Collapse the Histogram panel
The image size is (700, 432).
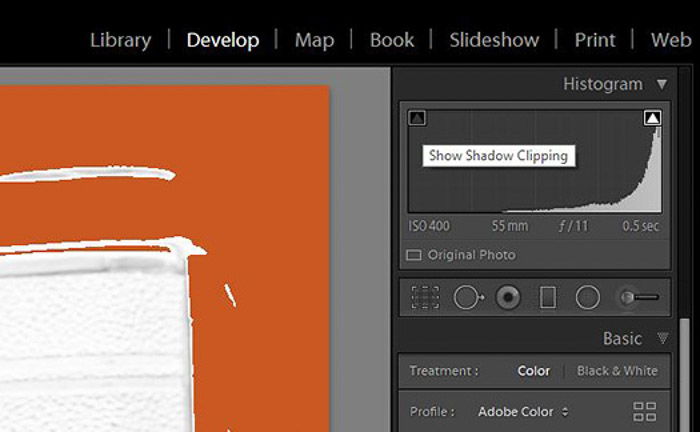pyautogui.click(x=661, y=84)
